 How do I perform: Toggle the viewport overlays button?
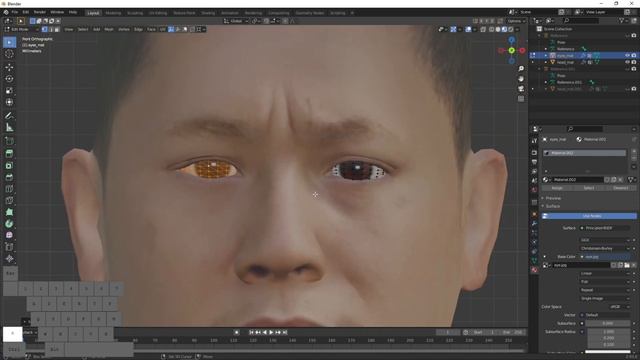pos(468,29)
